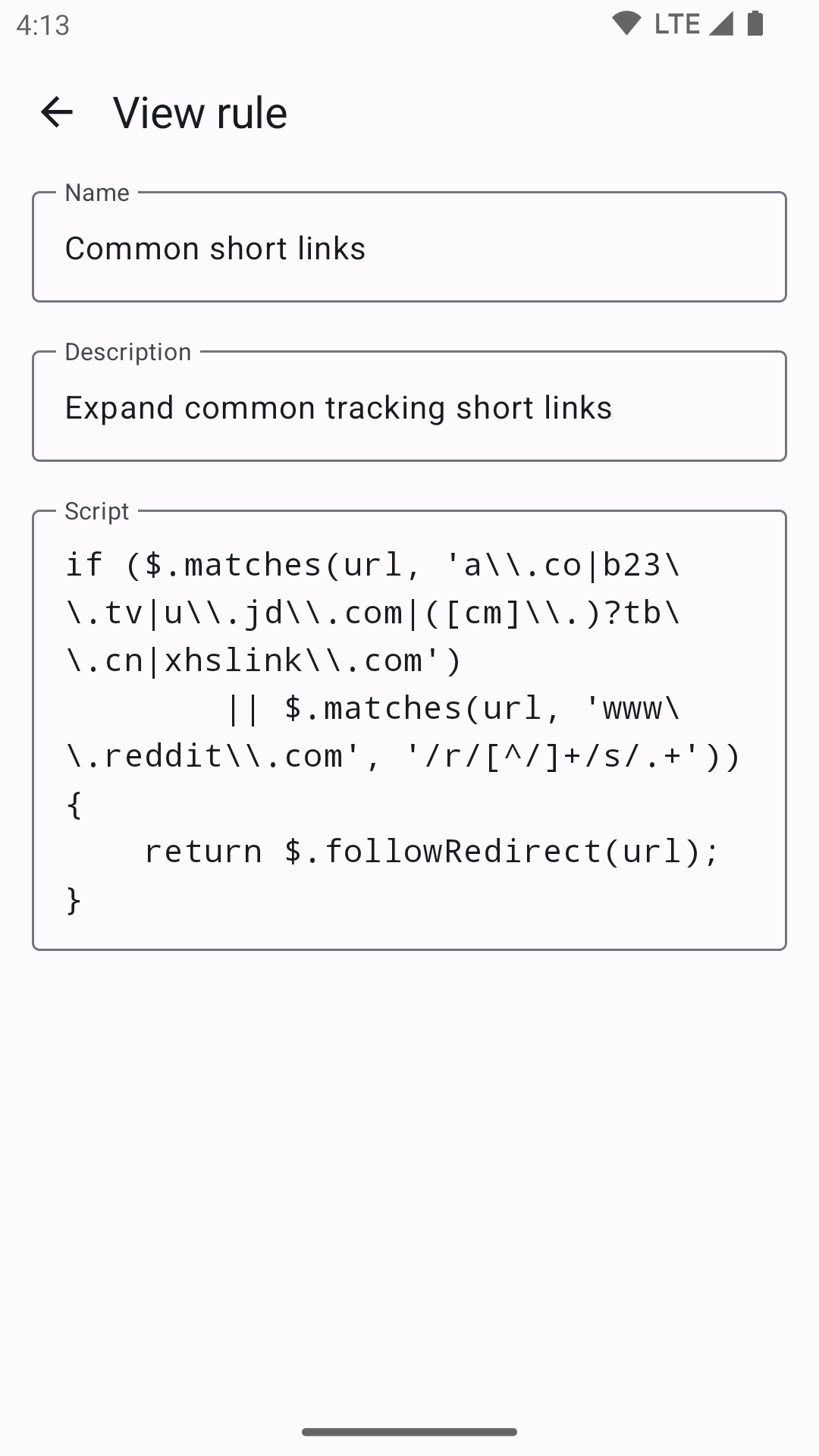819x1456 pixels.
Task: Tap the View rule page title
Action: coord(200,113)
